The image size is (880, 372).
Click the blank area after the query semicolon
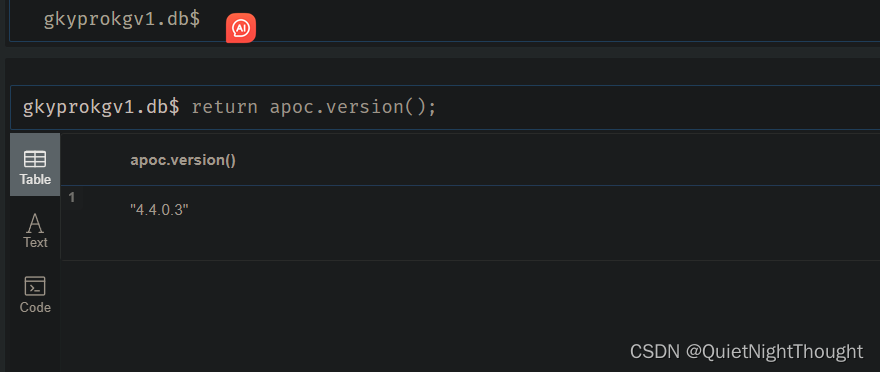point(657,107)
